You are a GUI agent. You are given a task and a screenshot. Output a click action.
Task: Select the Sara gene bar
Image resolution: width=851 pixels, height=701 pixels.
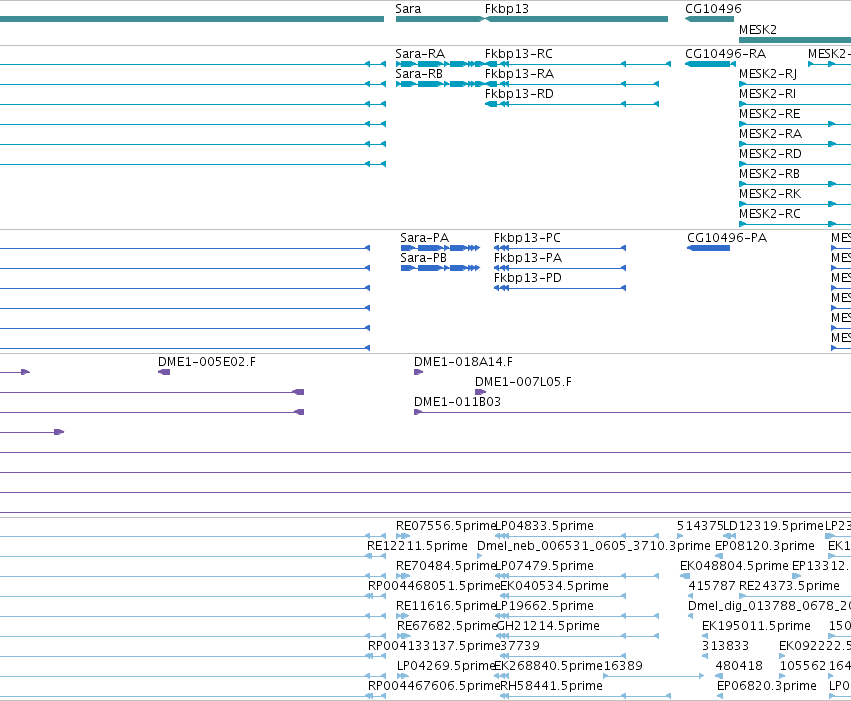(x=440, y=19)
